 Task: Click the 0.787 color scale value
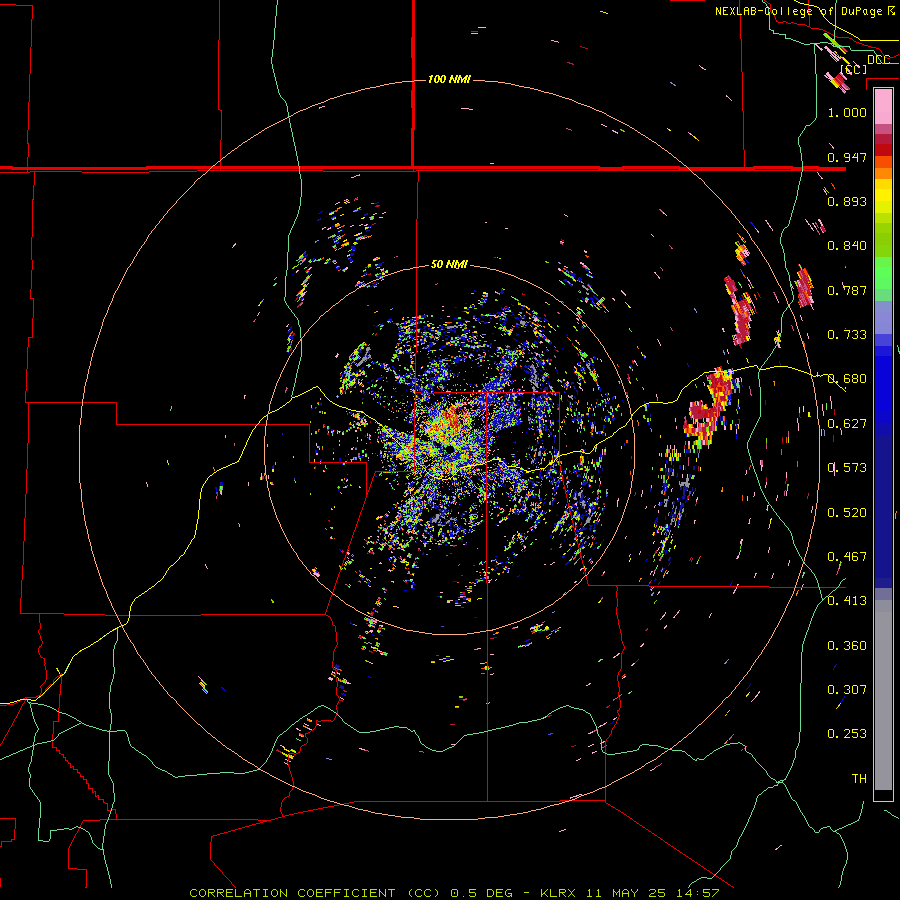[x=847, y=290]
